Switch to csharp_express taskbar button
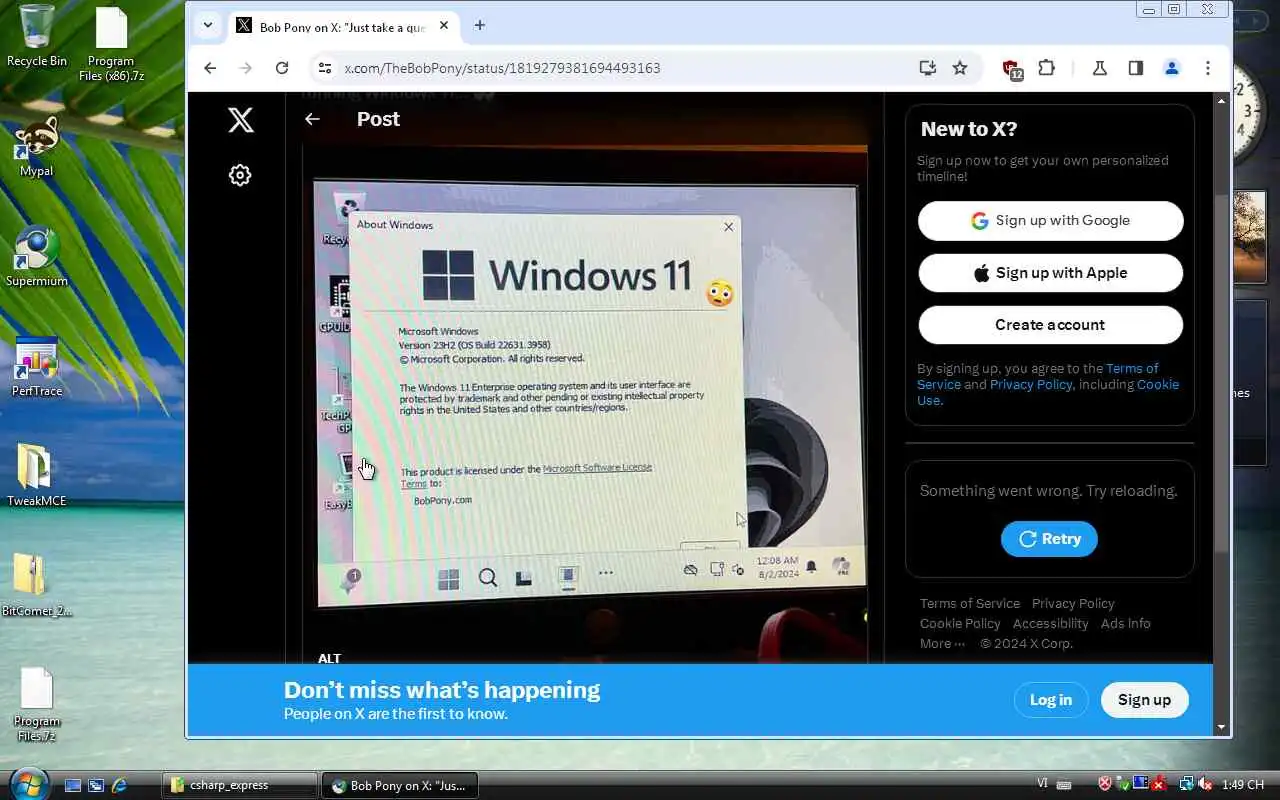The width and height of the screenshot is (1280, 800). pos(240,785)
